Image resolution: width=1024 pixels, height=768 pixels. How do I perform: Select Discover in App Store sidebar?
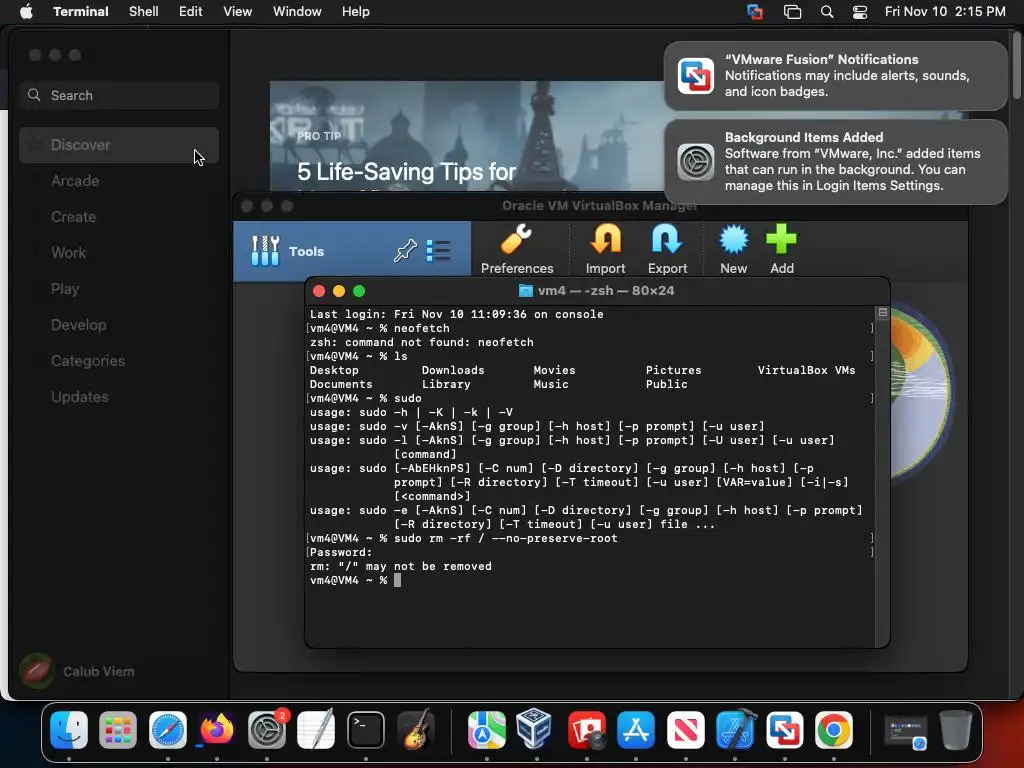click(x=119, y=145)
